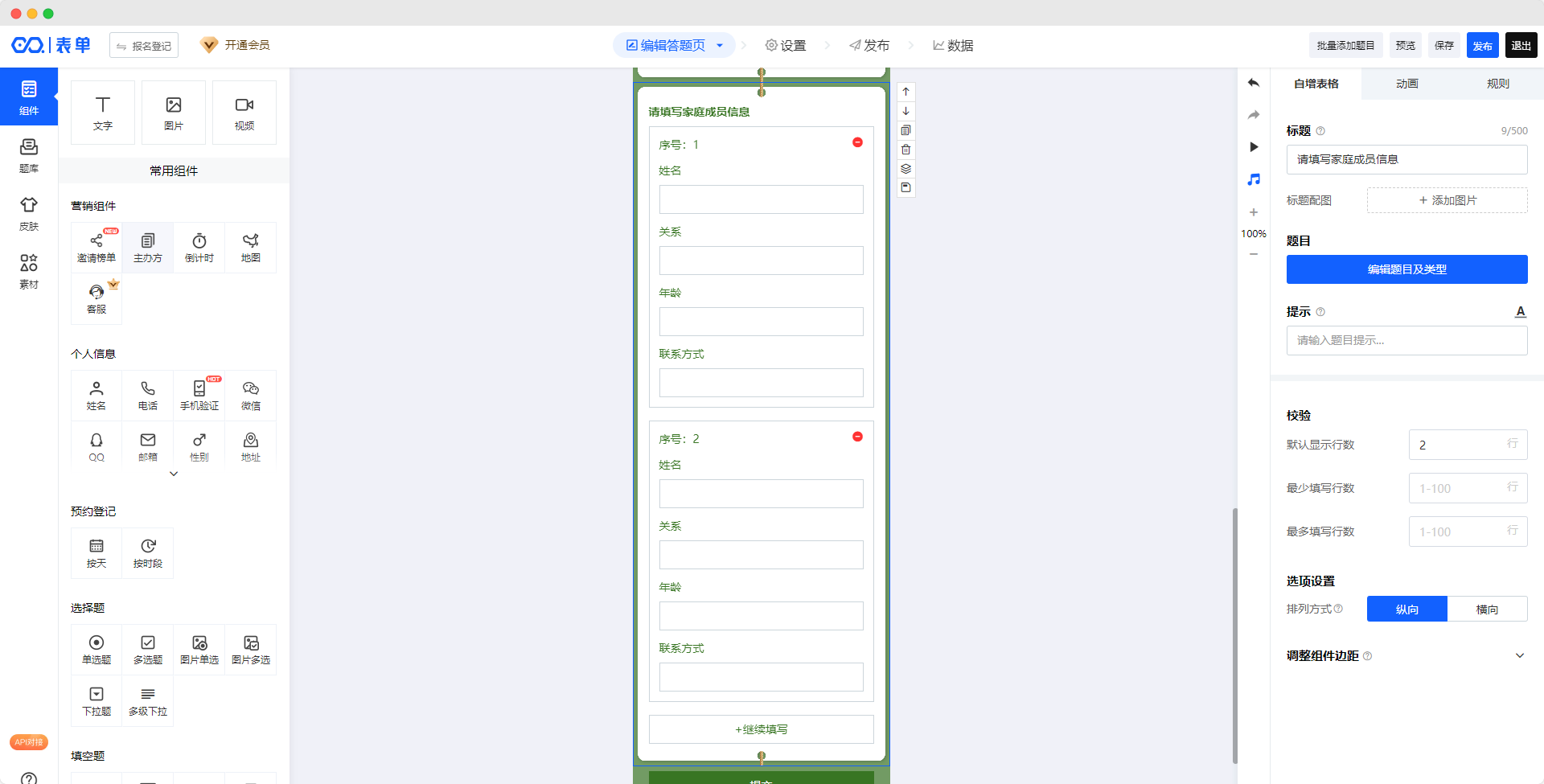Click the 编辑题目及类型 button
Screen dimensions: 1544x784
click(1406, 269)
